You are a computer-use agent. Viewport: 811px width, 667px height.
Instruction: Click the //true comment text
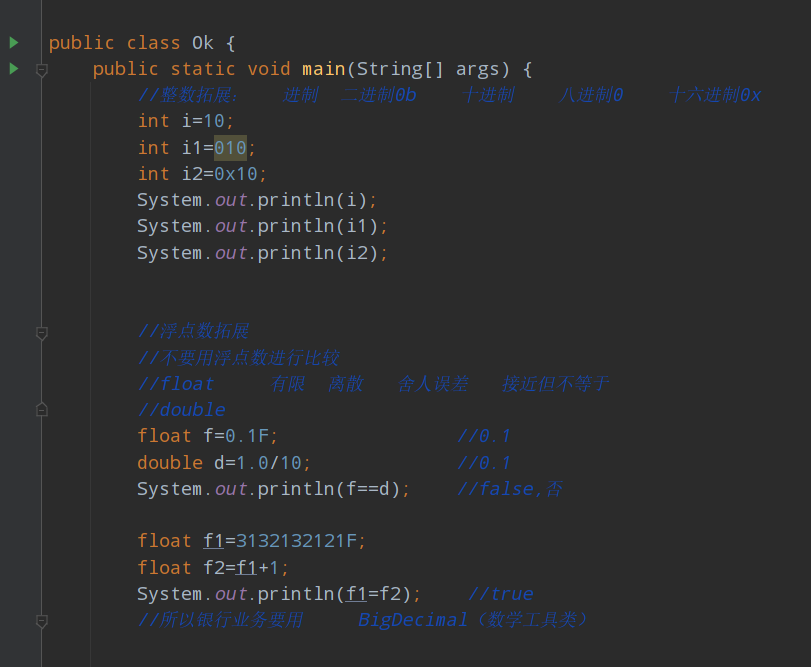[500, 594]
